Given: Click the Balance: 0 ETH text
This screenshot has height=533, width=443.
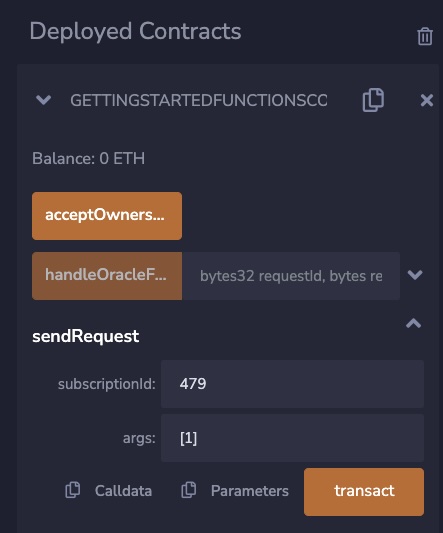Looking at the screenshot, I should tap(88, 159).
